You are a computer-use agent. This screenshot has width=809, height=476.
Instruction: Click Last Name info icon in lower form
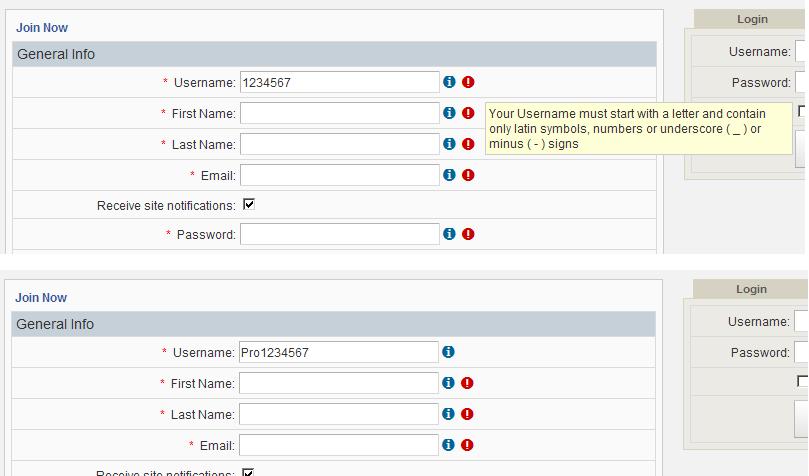point(448,414)
